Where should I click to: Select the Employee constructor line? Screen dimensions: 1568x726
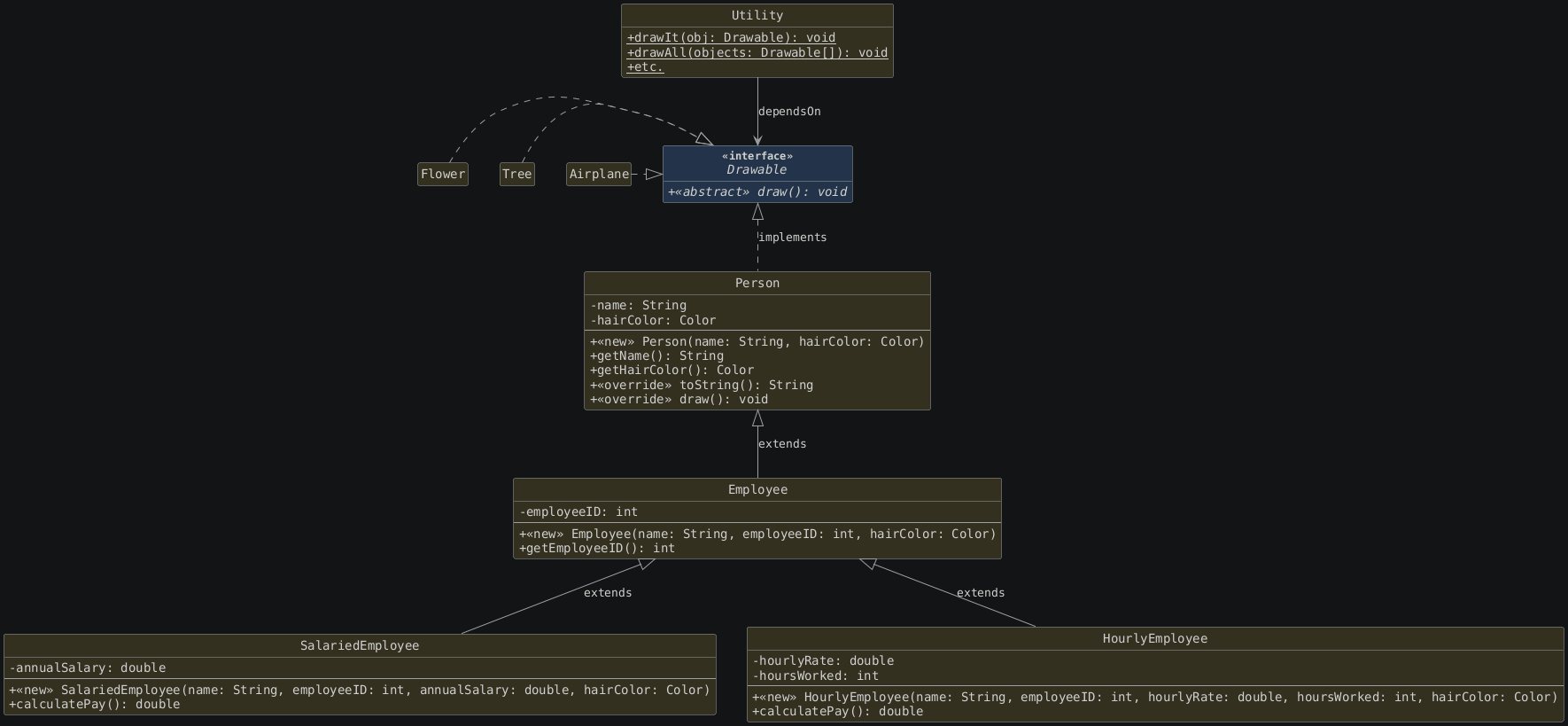coord(757,535)
